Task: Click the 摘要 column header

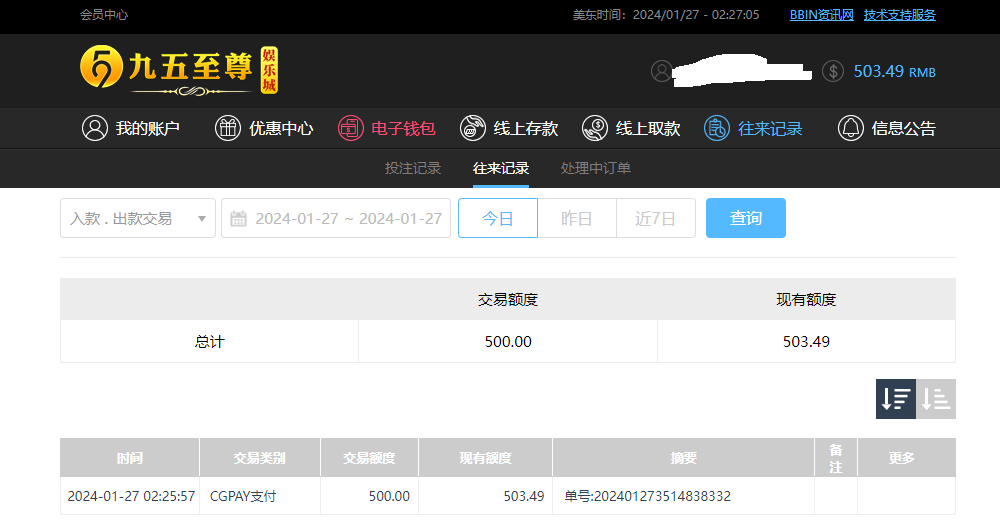Action: coord(684,458)
